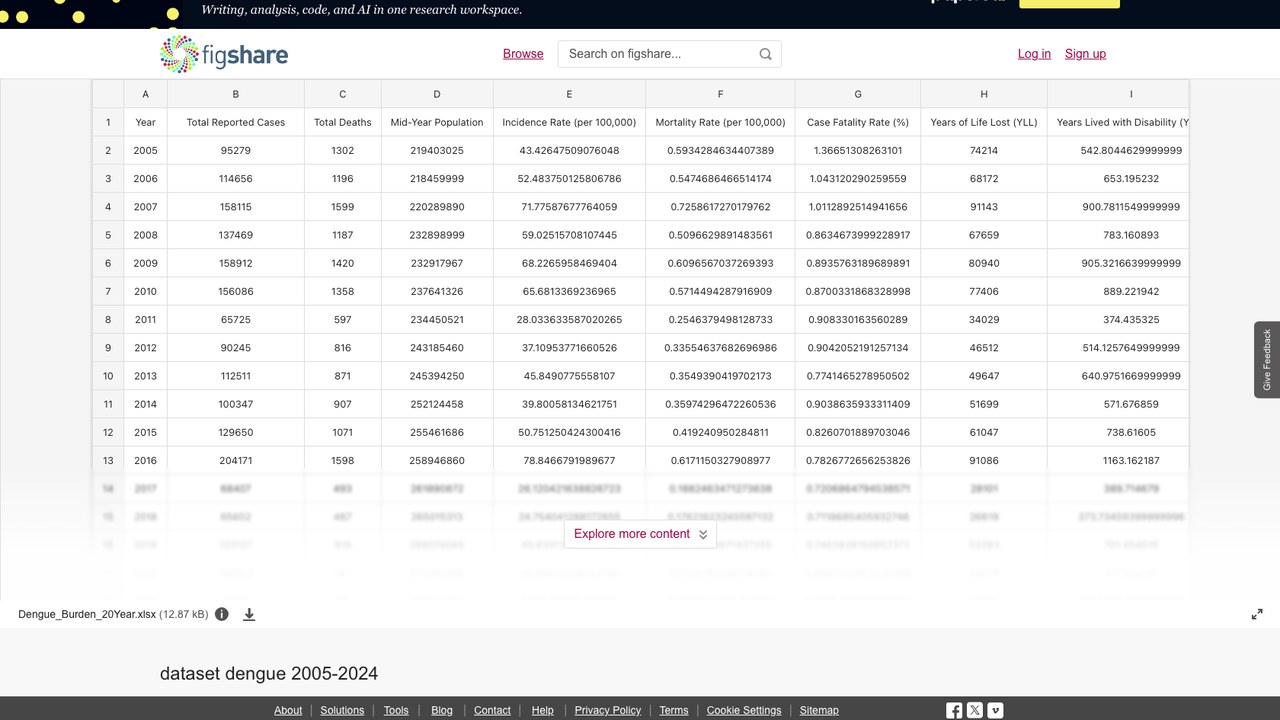1280x720 pixels.
Task: Select cell with value 95279
Action: tap(236, 150)
